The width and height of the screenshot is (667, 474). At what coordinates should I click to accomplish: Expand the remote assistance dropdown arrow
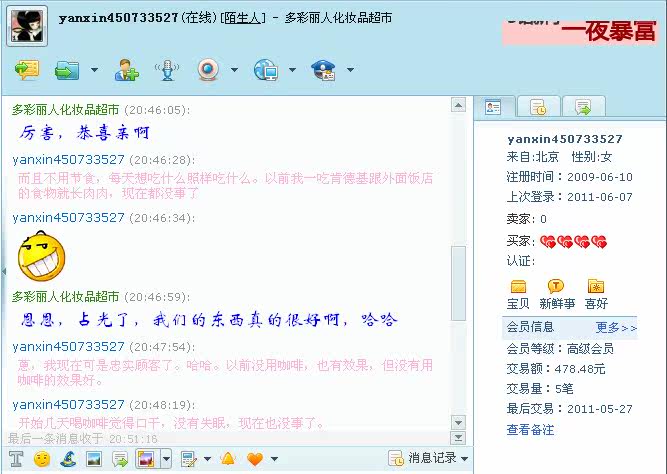coord(292,70)
